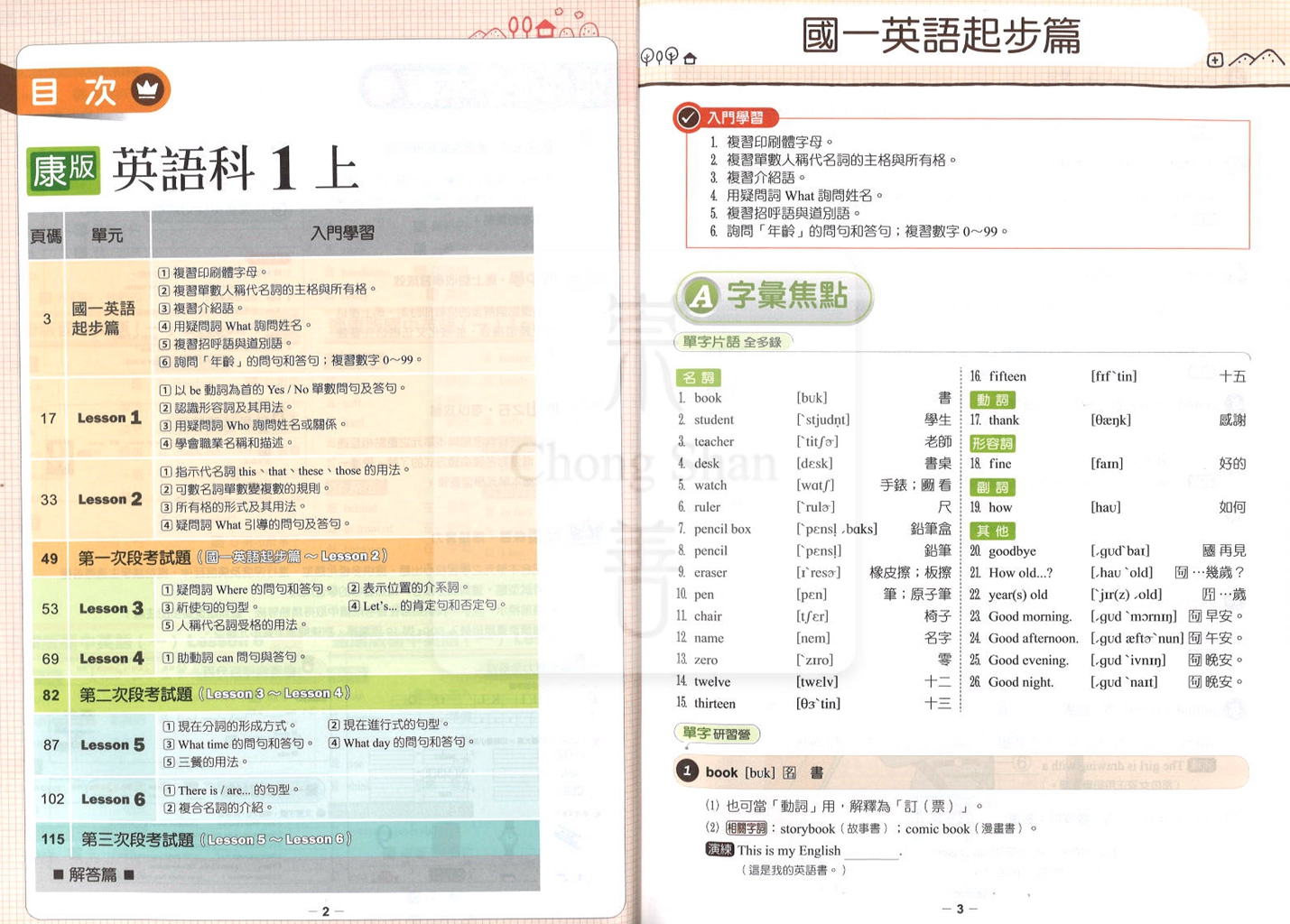This screenshot has height=924, width=1290.
Task: Click the phrase Good night. in the list
Action: click(1021, 682)
